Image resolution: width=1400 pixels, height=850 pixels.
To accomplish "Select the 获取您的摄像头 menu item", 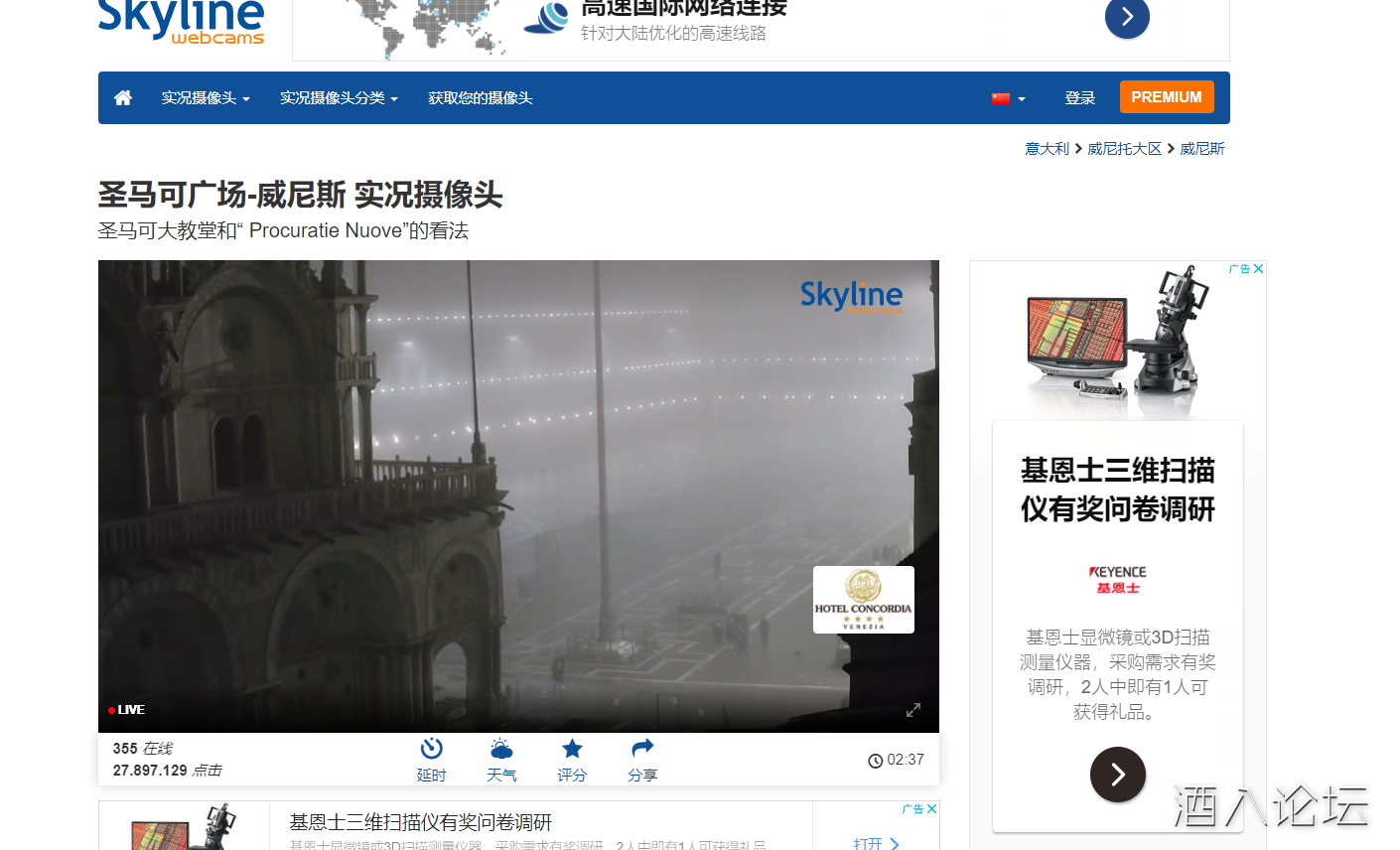I will [x=480, y=97].
